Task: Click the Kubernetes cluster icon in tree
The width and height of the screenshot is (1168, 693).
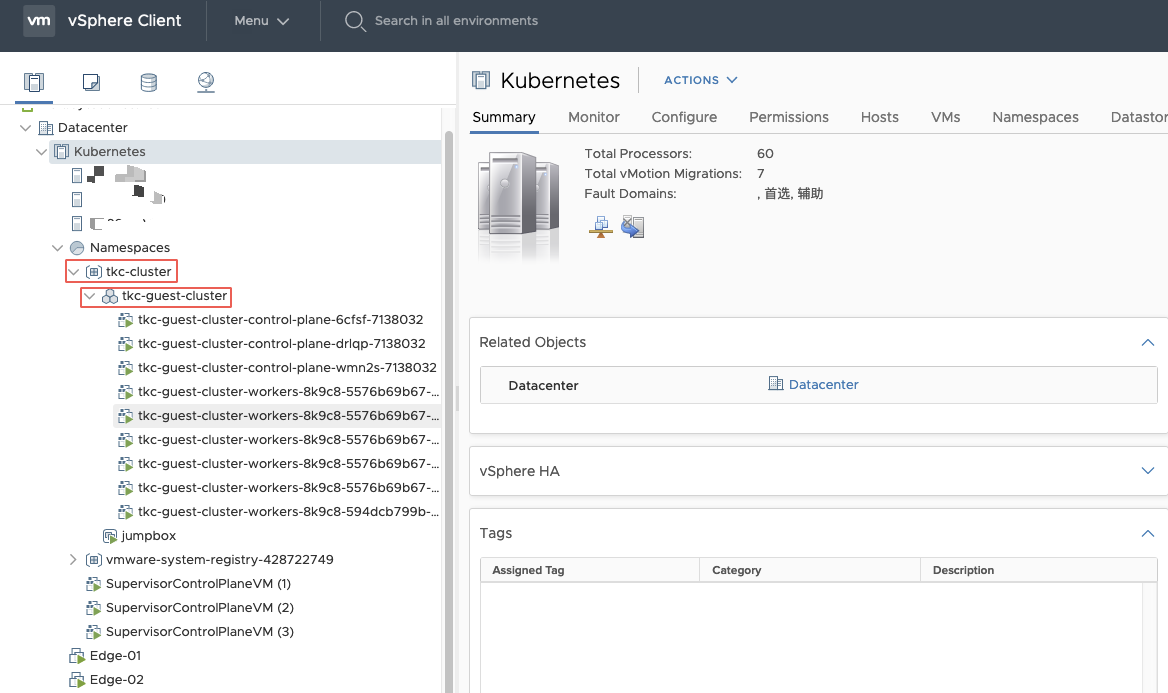Action: tap(62, 151)
